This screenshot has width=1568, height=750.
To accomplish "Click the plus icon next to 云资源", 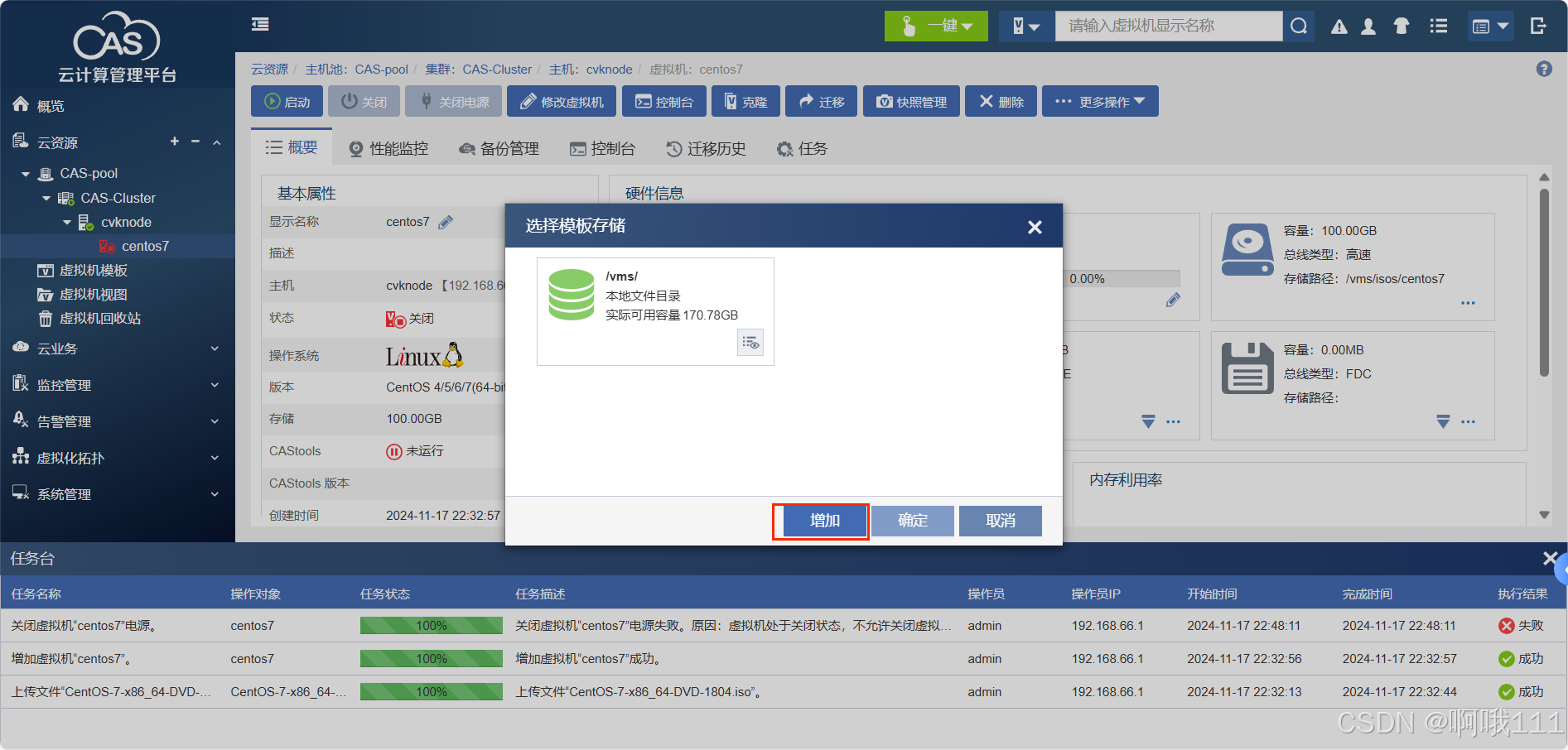I will (175, 142).
